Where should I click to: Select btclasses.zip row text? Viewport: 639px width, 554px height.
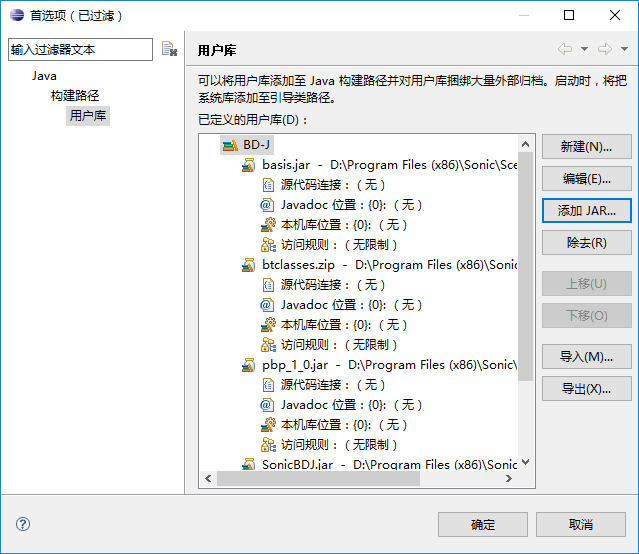point(389,265)
